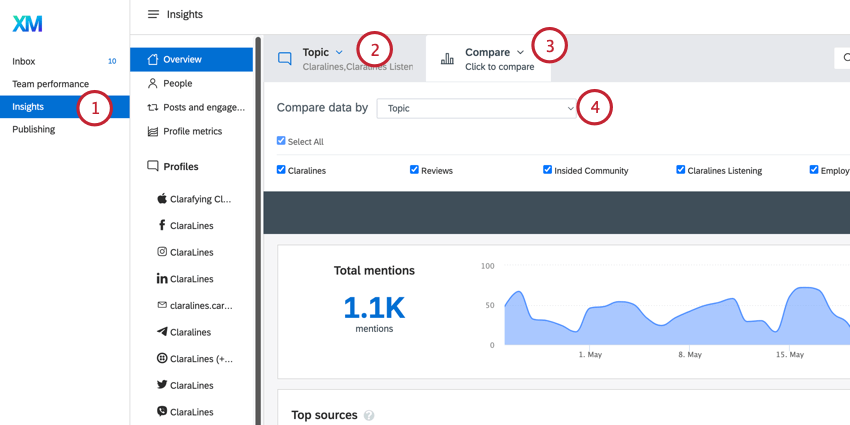Uncheck the Claralines topic checkbox
The image size is (850, 425).
(x=281, y=170)
